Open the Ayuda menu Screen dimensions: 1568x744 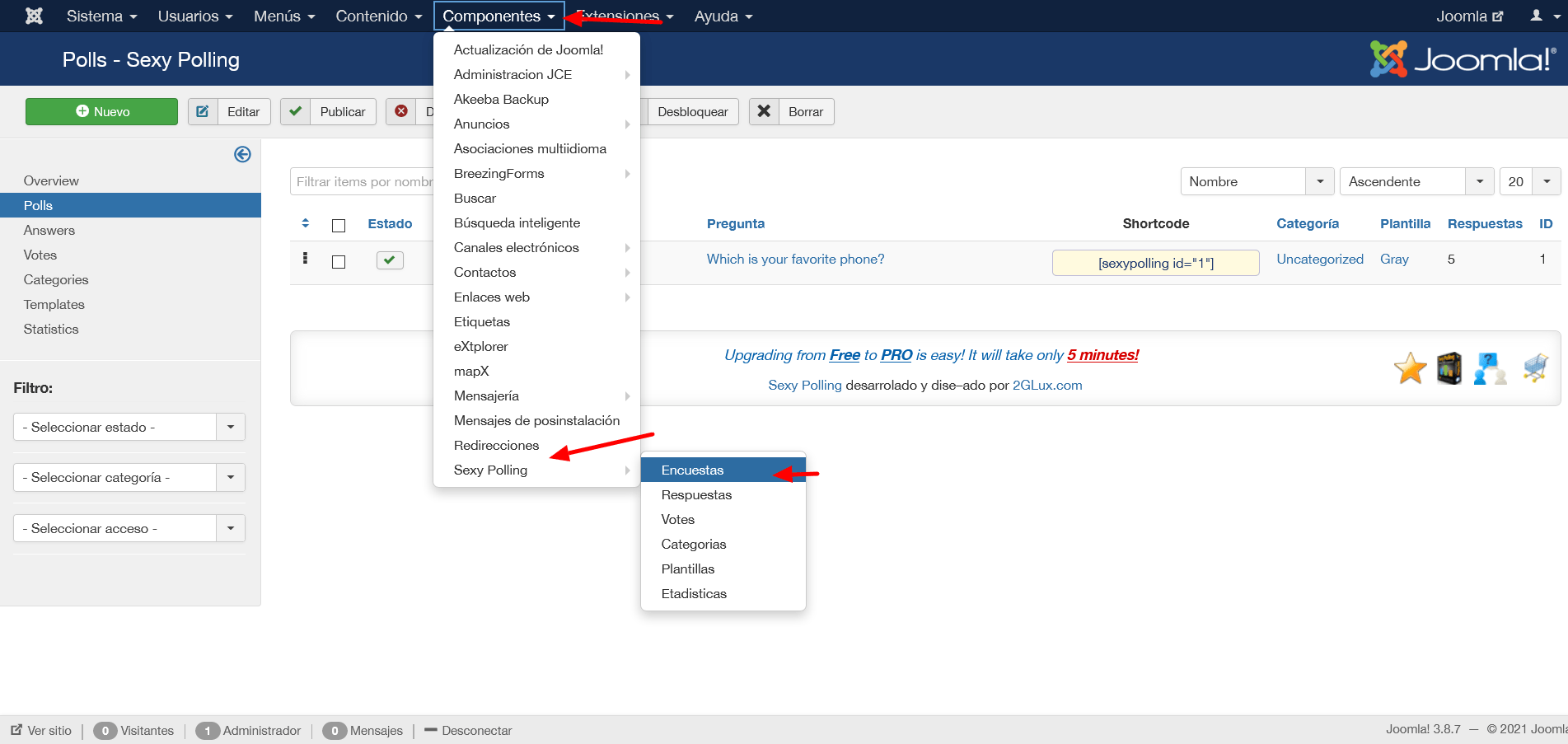[723, 16]
